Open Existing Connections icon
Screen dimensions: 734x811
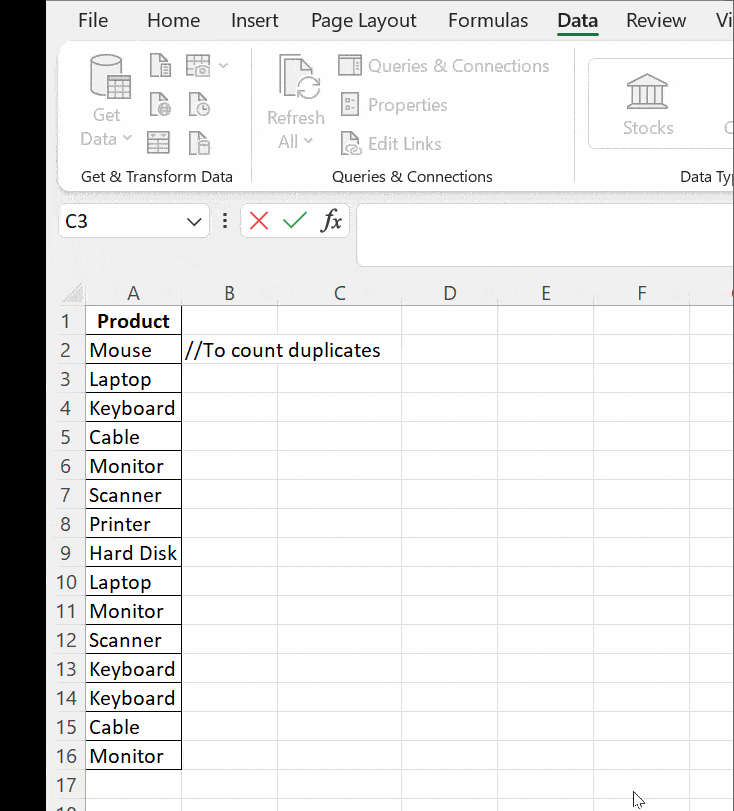[x=200, y=142]
